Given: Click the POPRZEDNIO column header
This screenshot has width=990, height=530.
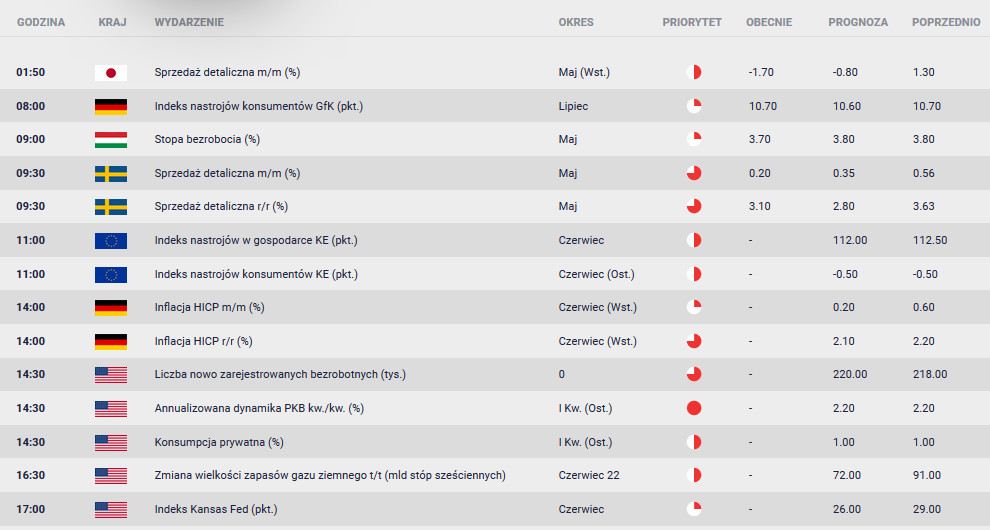Looking at the screenshot, I should [946, 22].
